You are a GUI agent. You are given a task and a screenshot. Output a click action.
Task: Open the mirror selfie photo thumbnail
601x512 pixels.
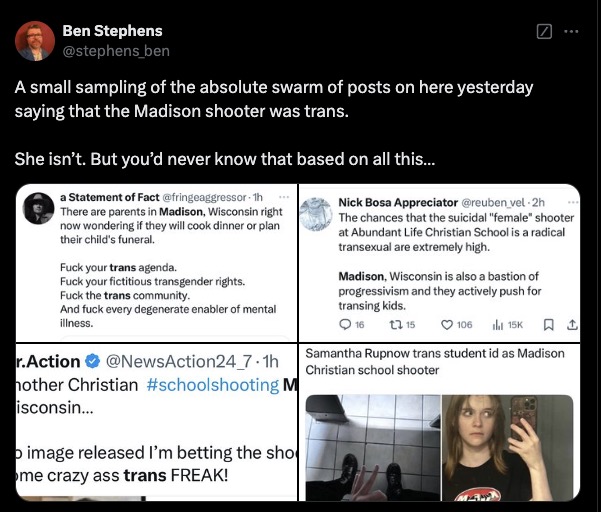[x=508, y=447]
